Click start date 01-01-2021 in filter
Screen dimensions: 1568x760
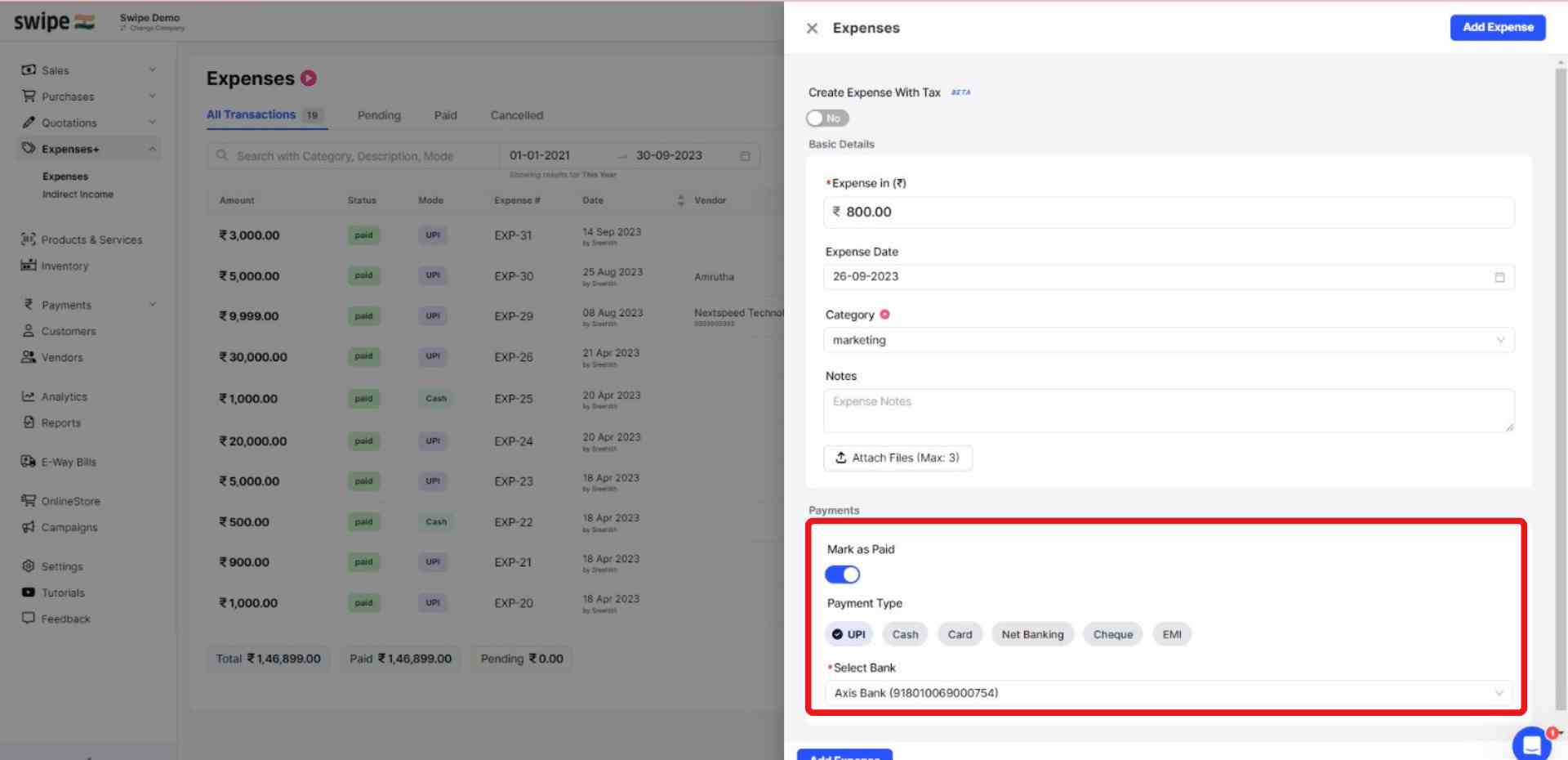tap(540, 155)
